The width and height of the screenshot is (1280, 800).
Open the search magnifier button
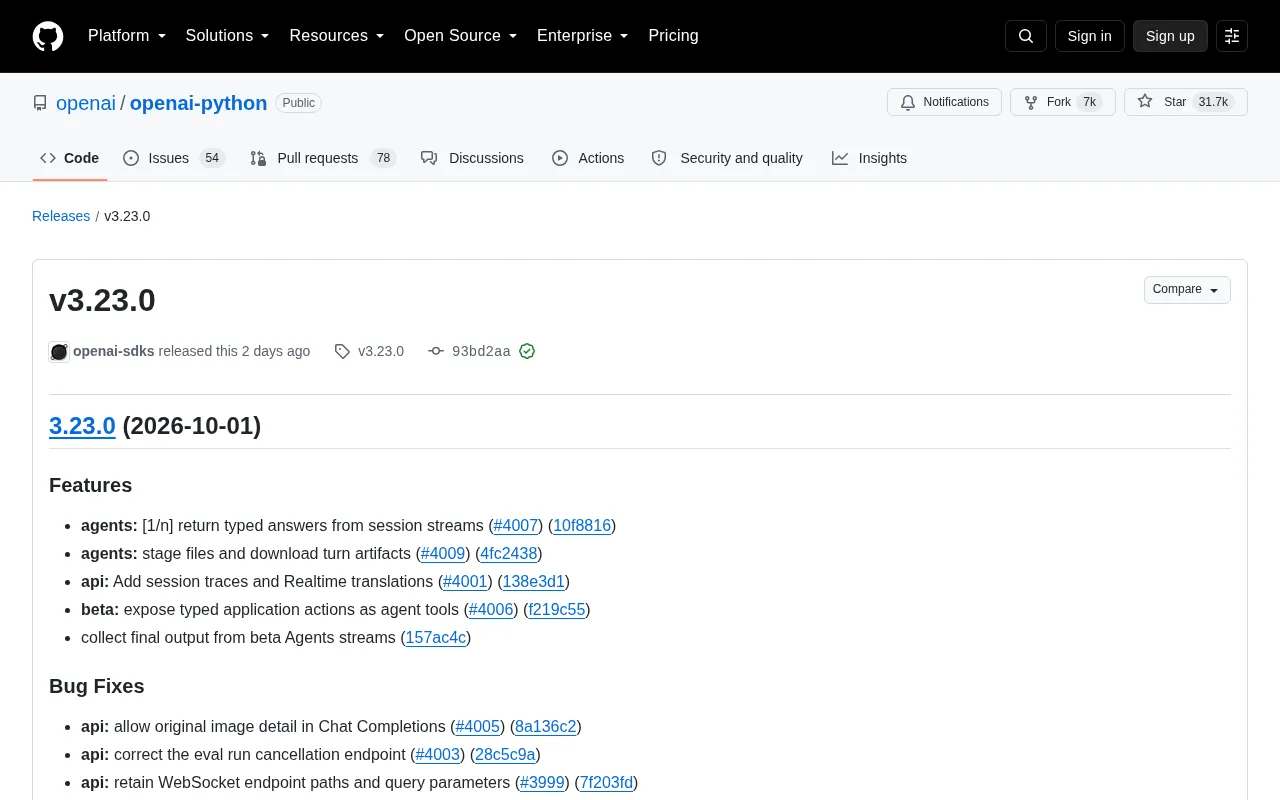click(1026, 36)
